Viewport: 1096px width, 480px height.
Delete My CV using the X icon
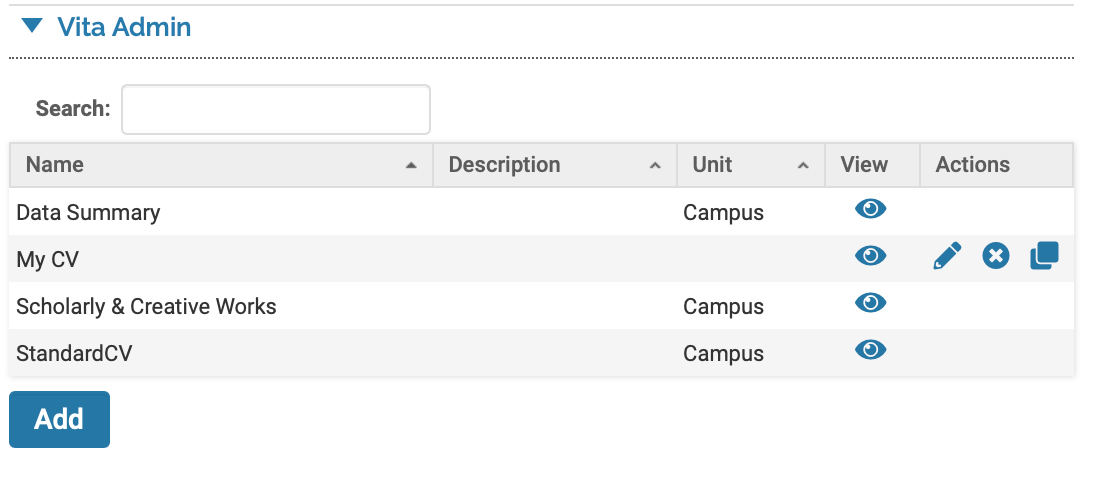pyautogui.click(x=995, y=257)
